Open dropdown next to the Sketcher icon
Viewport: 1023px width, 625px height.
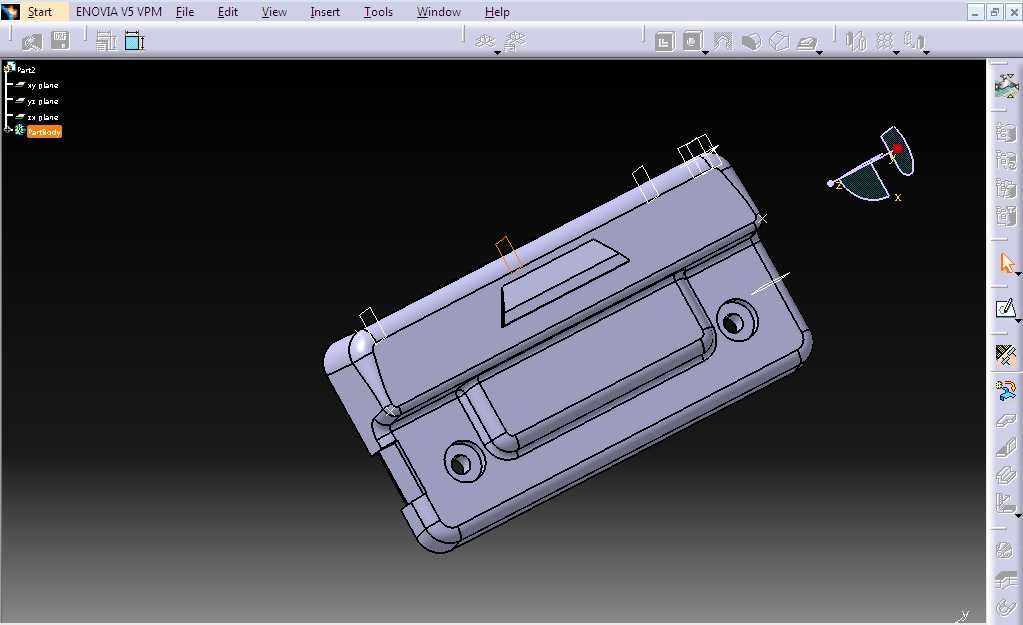(x=1018, y=321)
